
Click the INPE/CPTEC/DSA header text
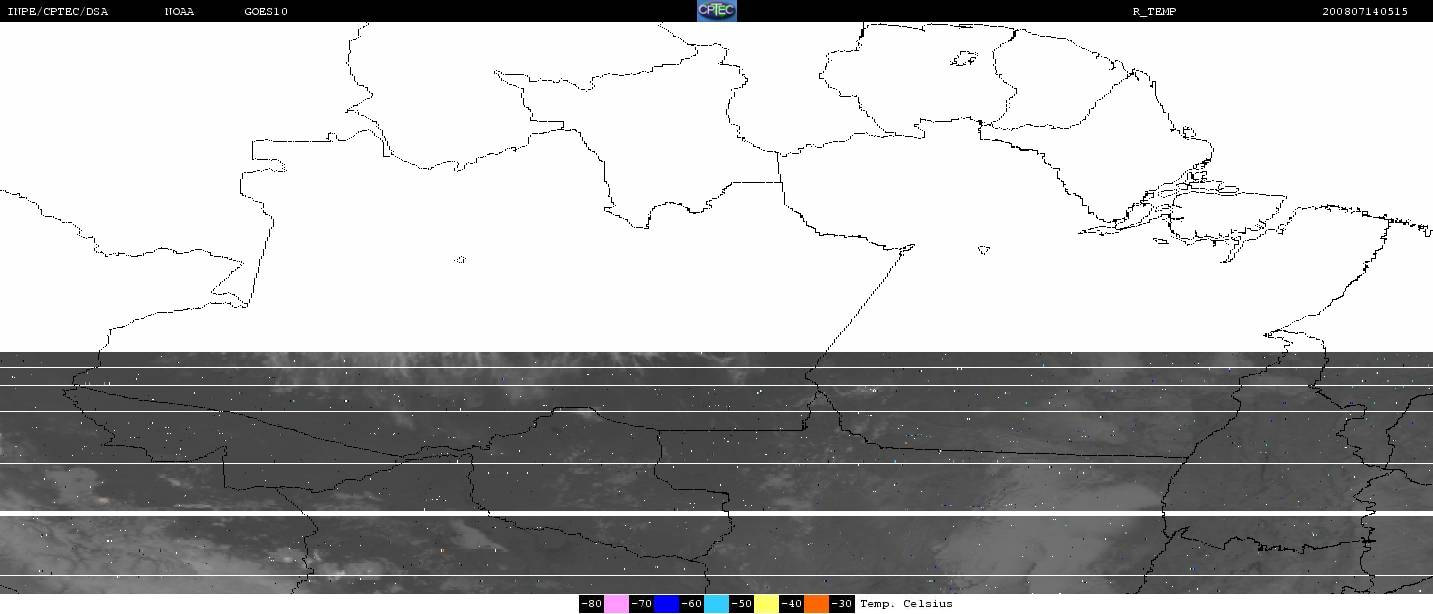click(57, 12)
